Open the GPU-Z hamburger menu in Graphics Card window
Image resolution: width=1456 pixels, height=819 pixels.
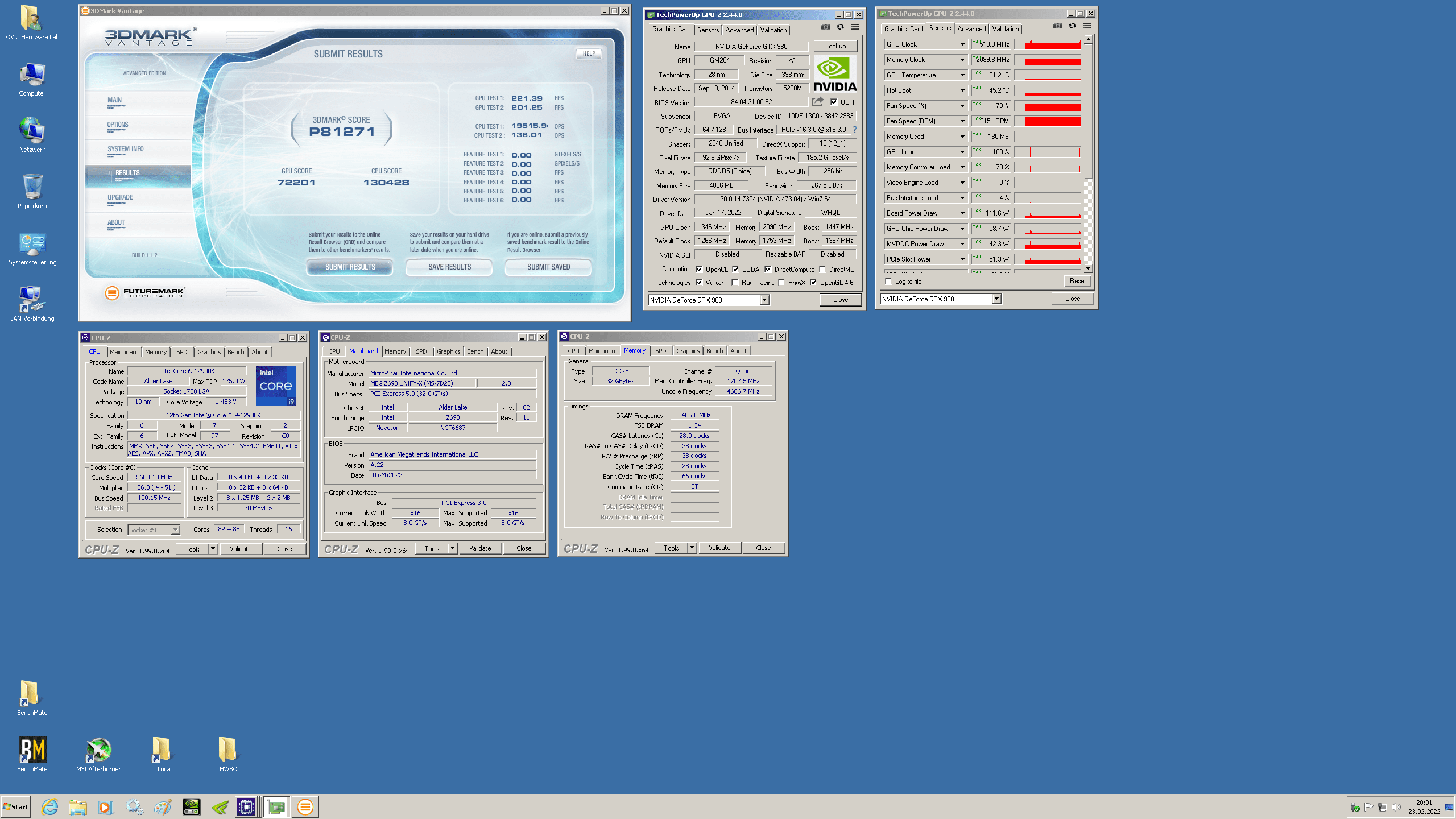[855, 27]
